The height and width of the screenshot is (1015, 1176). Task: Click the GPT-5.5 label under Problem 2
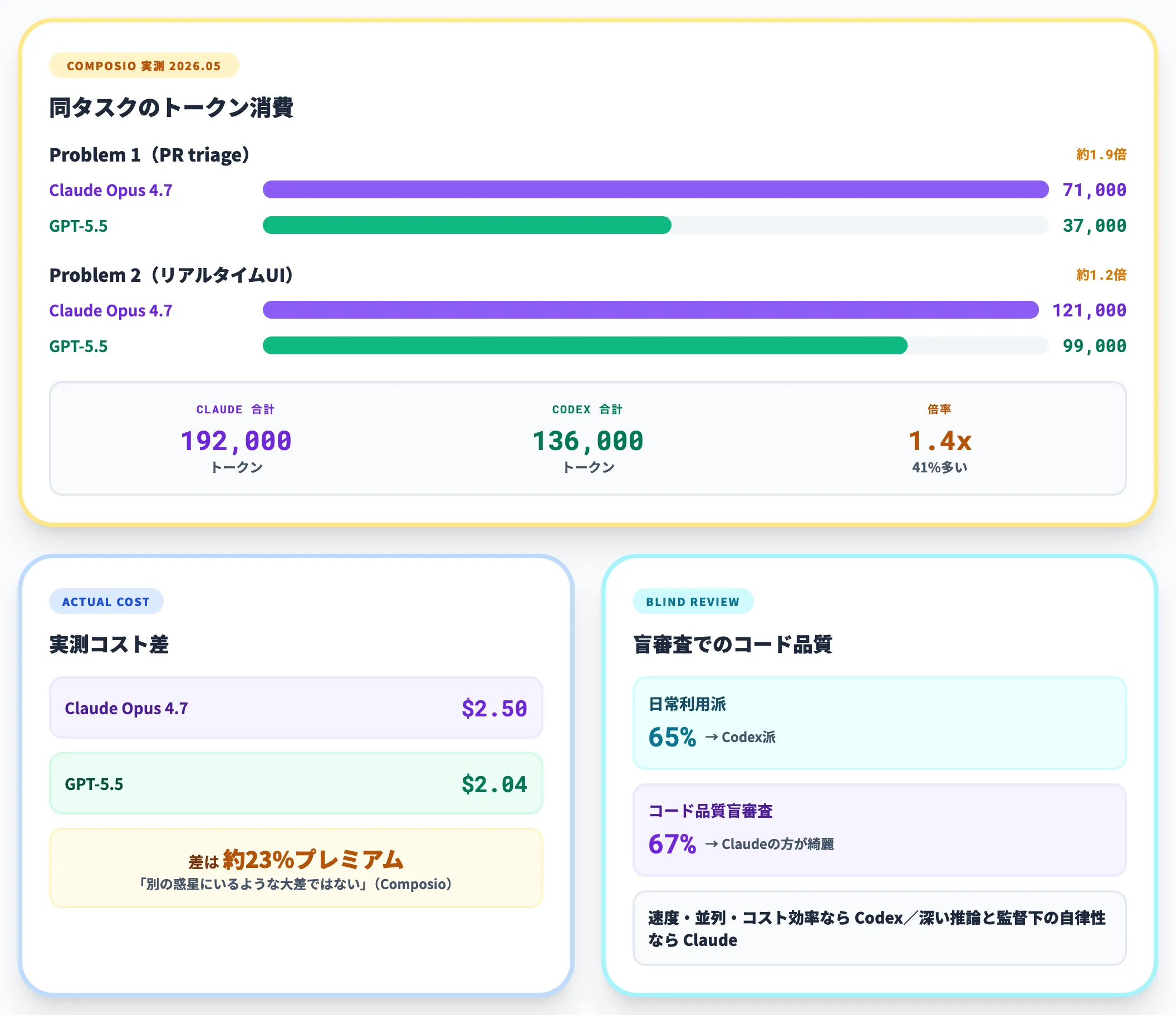click(79, 346)
